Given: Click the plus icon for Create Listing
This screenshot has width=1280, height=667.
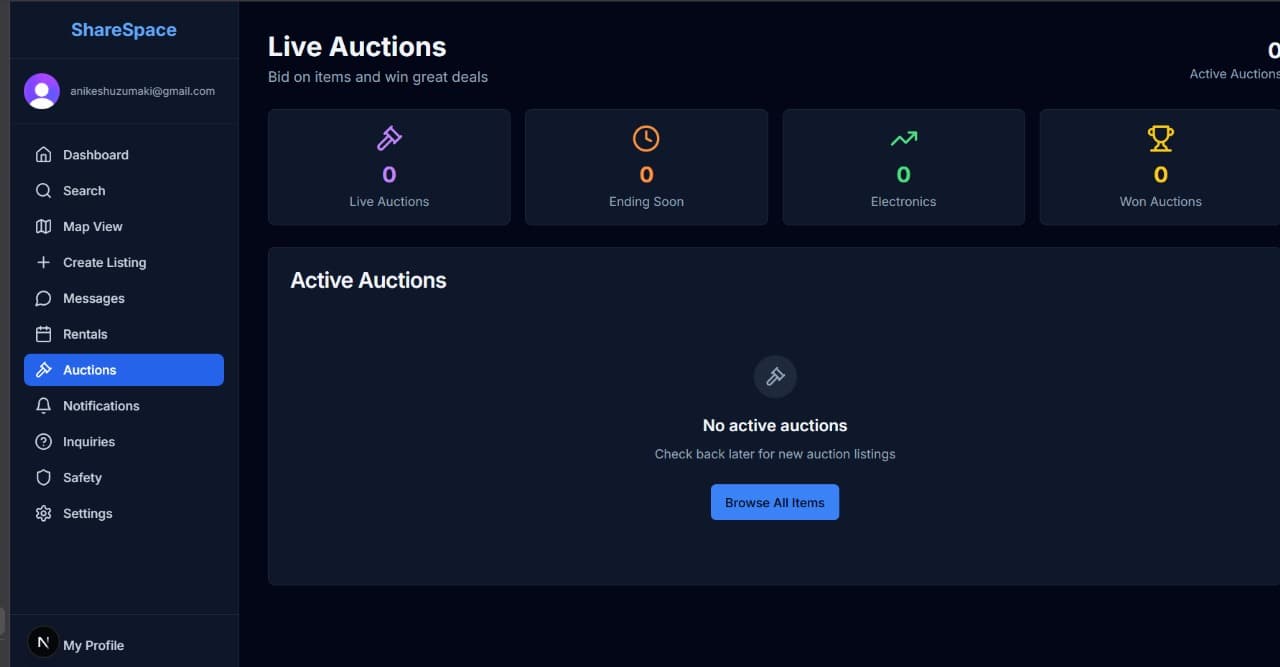Looking at the screenshot, I should pos(43,263).
